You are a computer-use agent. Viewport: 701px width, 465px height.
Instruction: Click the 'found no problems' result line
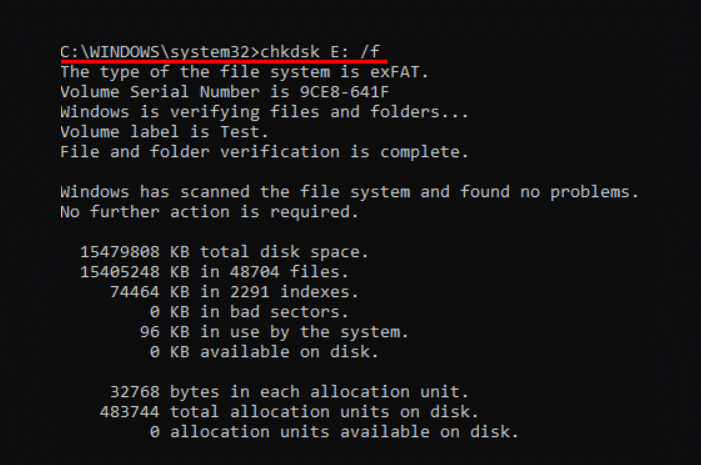pyautogui.click(x=349, y=191)
